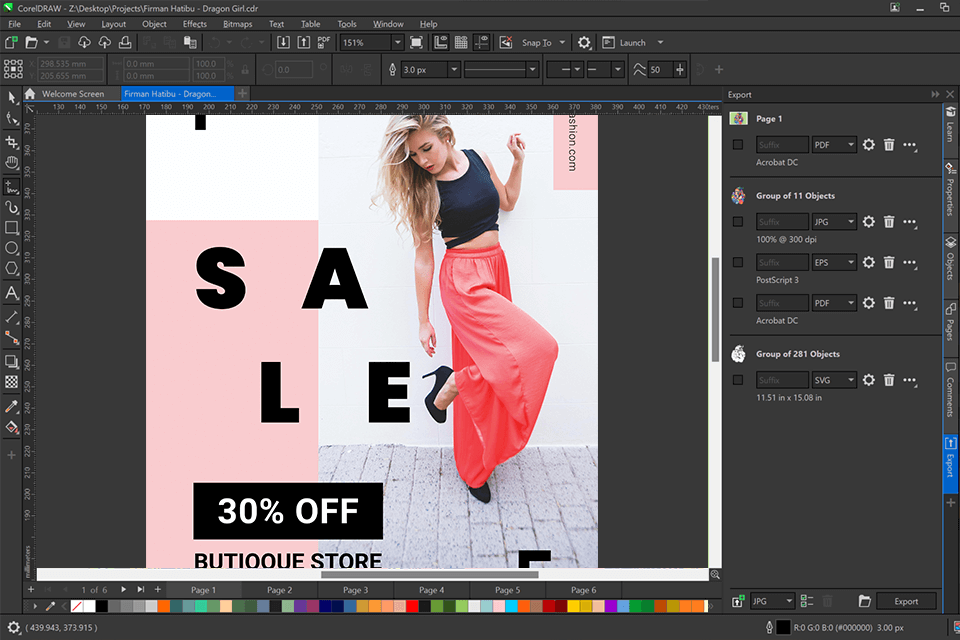Pick the red palette swatch
960x640 pixels.
pos(411,606)
